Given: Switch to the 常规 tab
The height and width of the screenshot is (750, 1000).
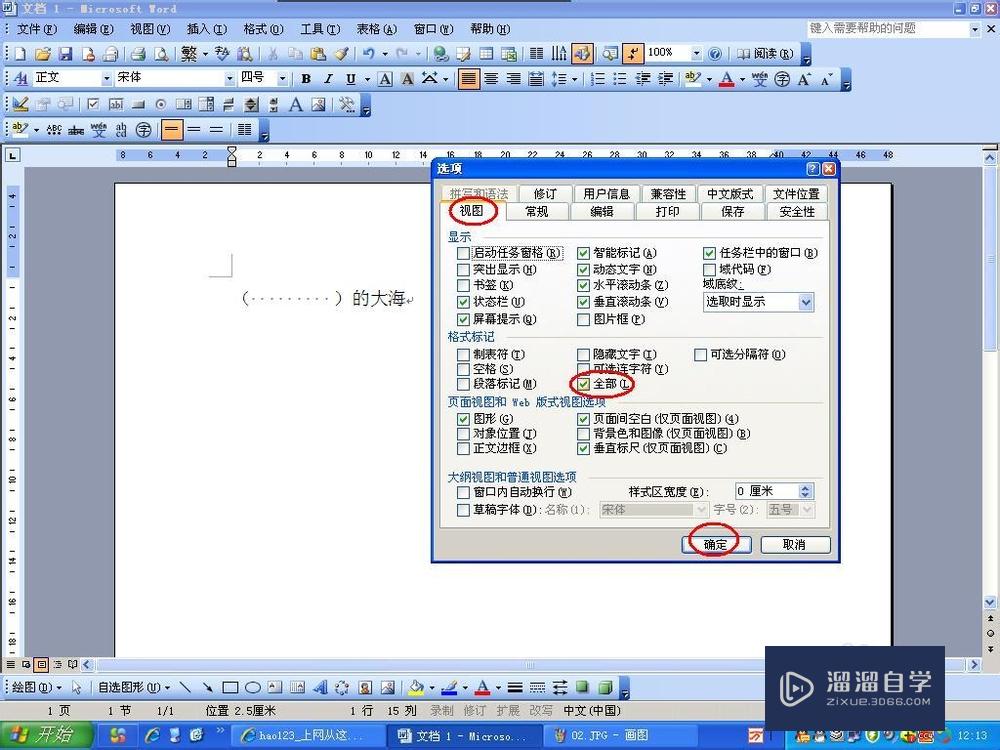Looking at the screenshot, I should [x=537, y=212].
